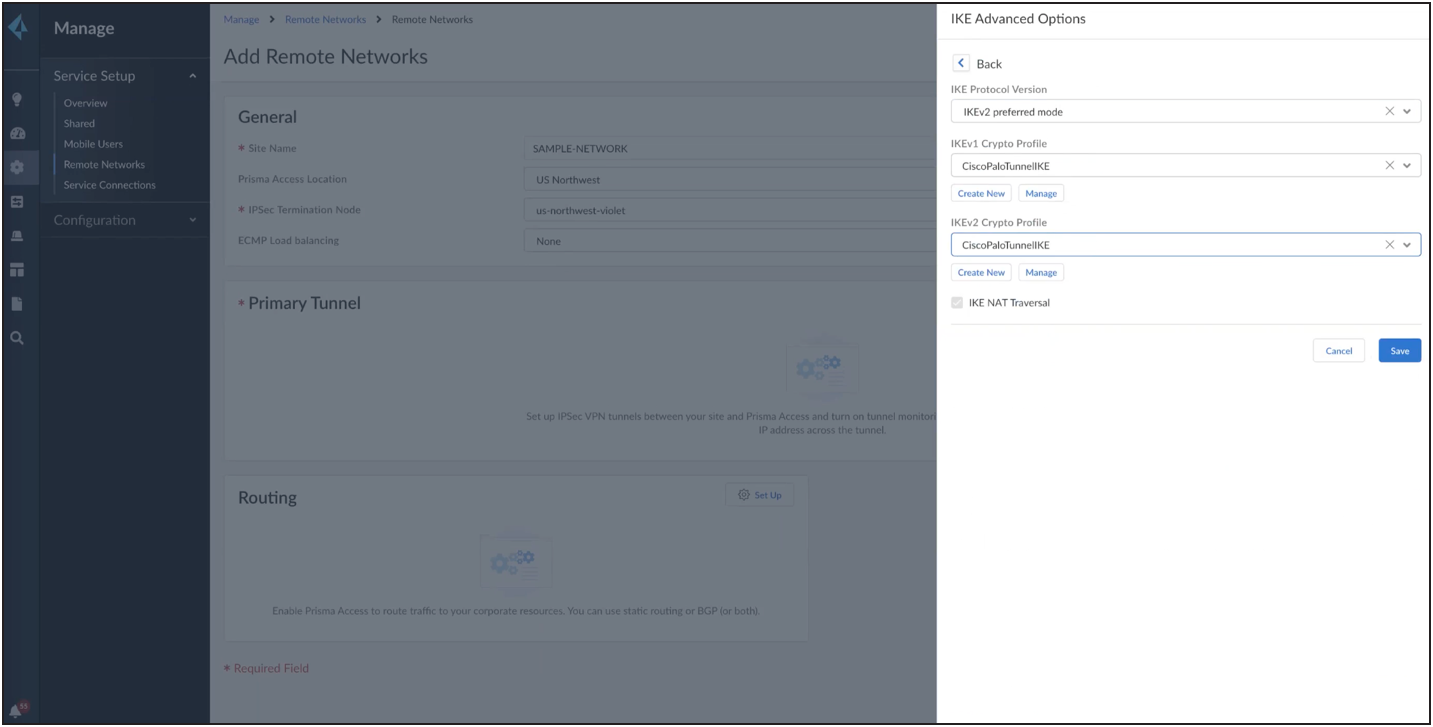The height and width of the screenshot is (727, 1433).
Task: Click the Manage breadcrumb link
Action: pyautogui.click(x=241, y=19)
